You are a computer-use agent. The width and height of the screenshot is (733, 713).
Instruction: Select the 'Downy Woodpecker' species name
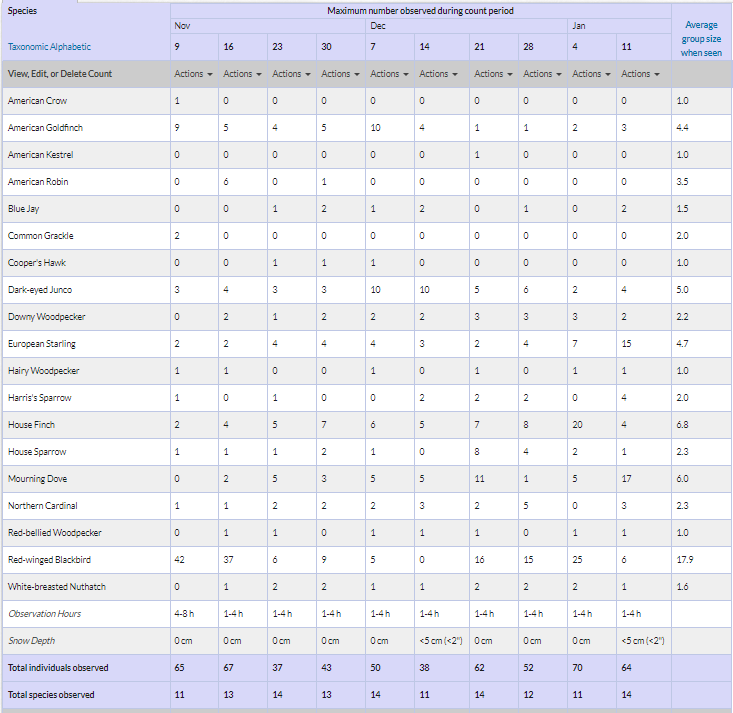coord(47,317)
